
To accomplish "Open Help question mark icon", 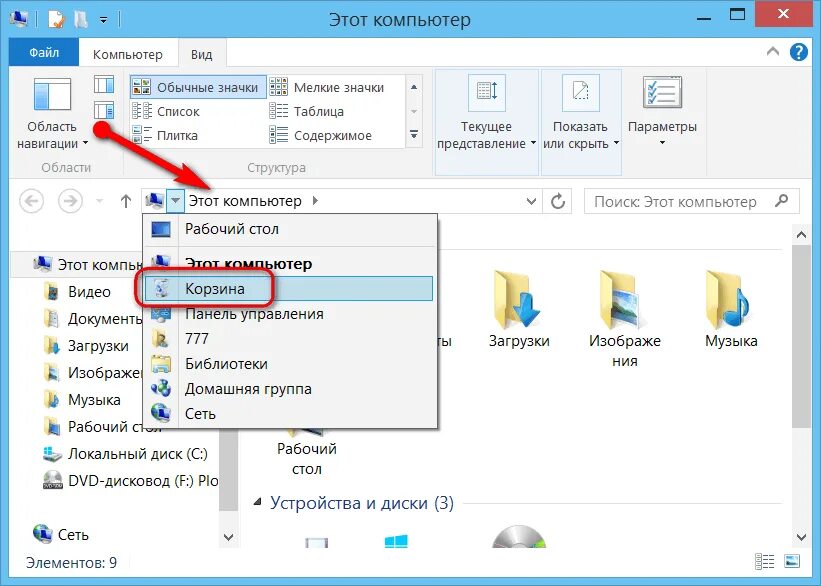I will [798, 52].
